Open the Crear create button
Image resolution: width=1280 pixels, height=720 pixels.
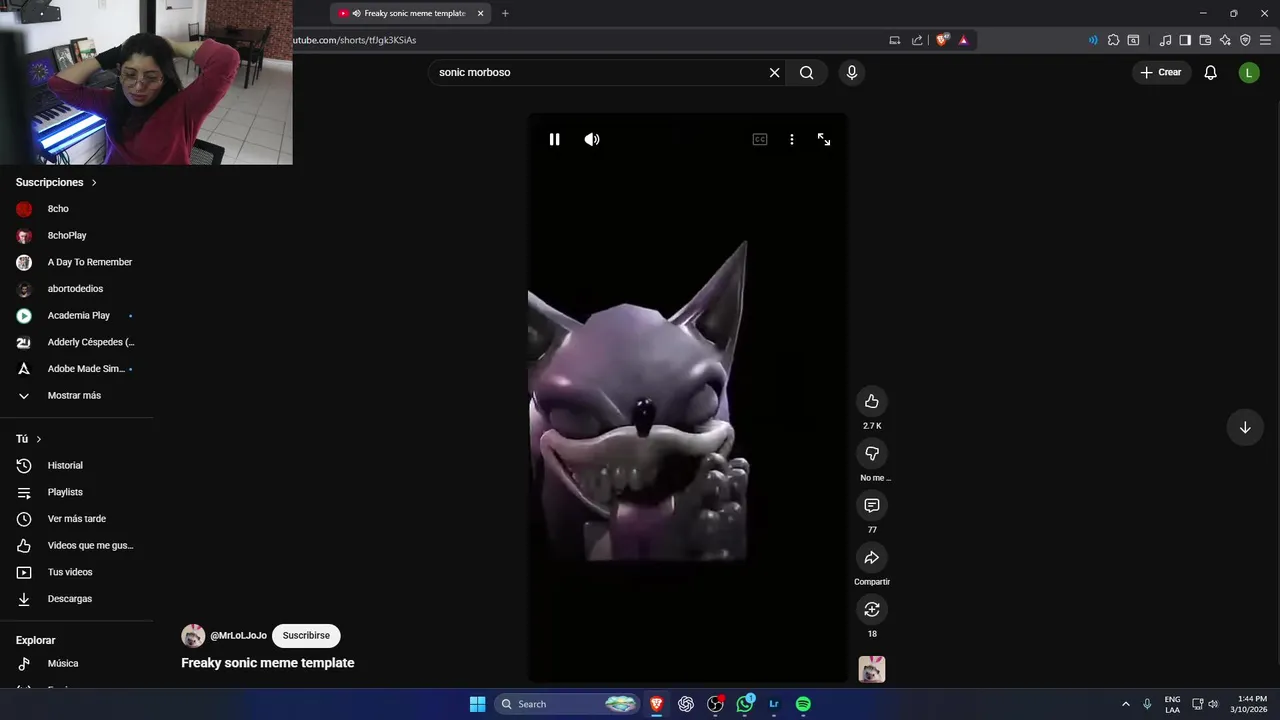click(x=1161, y=72)
